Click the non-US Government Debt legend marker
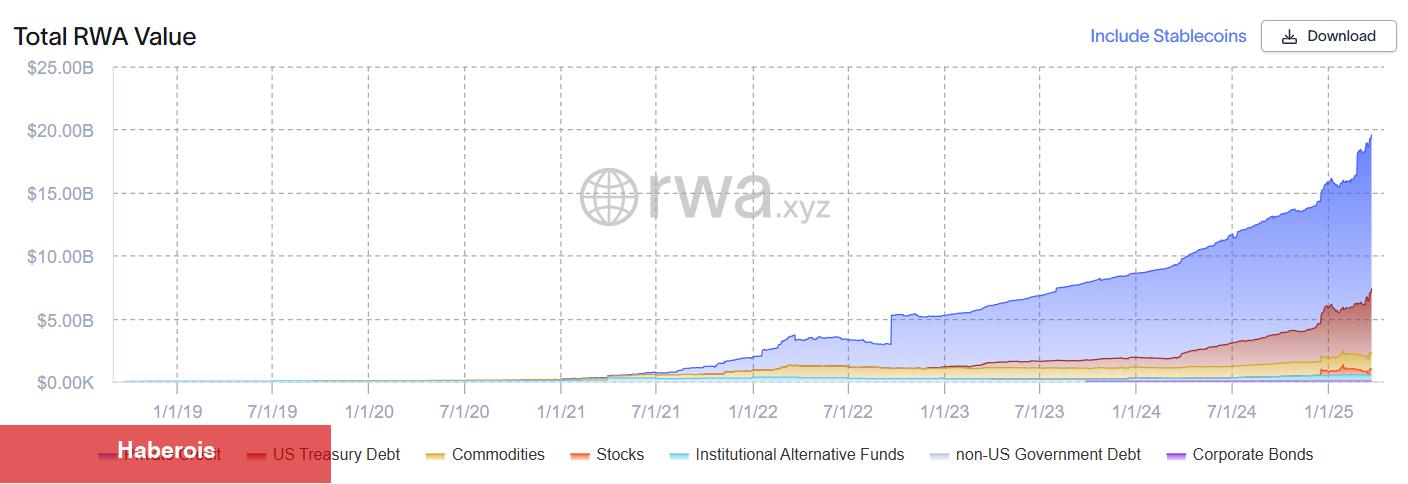Image resolution: width=1408 pixels, height=484 pixels. 938,456
